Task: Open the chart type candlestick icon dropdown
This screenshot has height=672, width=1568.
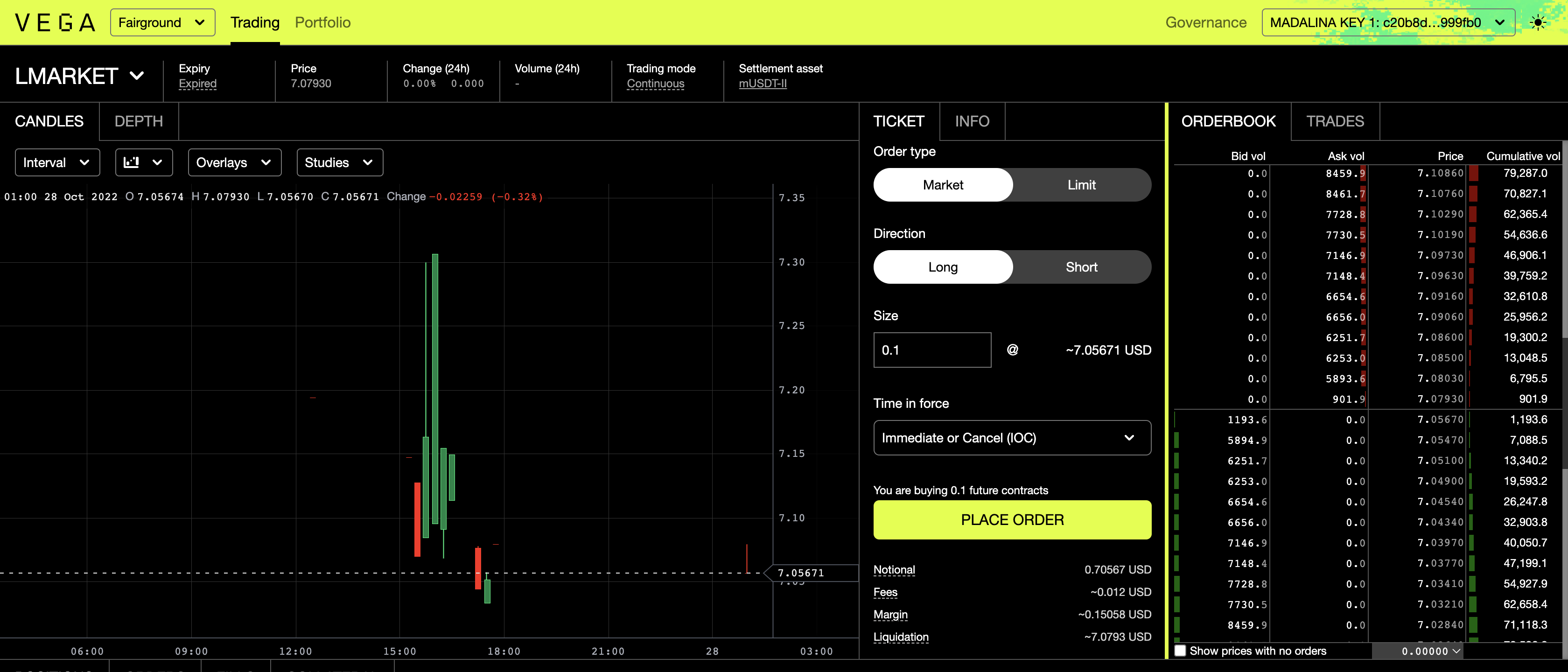Action: click(x=144, y=162)
